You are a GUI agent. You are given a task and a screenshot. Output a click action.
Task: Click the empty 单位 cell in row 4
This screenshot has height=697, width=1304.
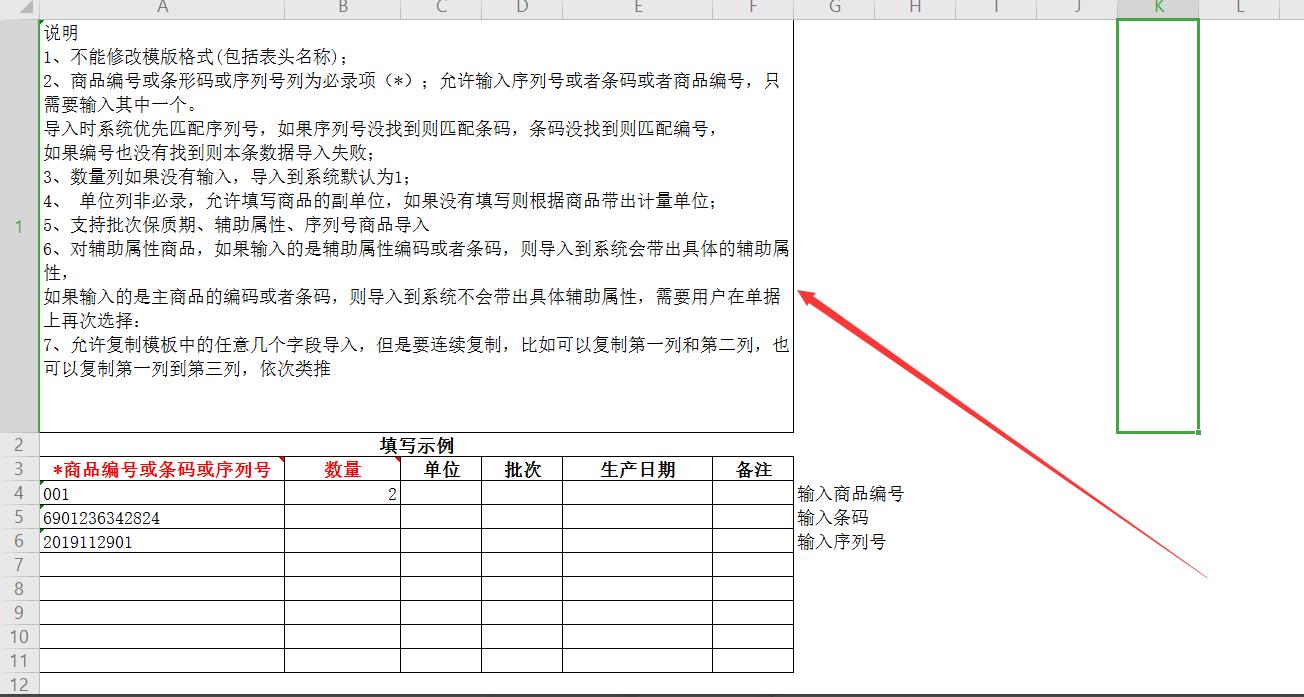click(x=441, y=493)
